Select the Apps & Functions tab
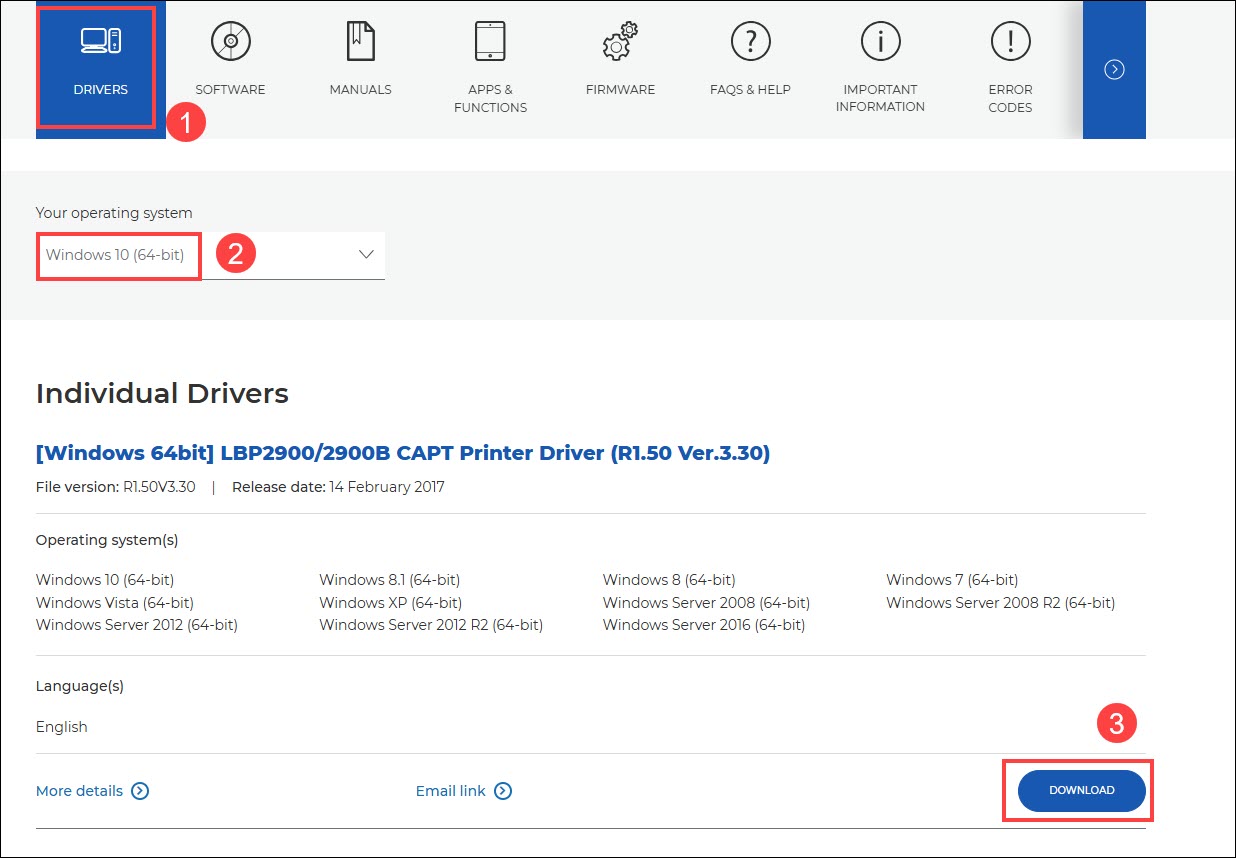Screen dimensions: 1236x858 tap(490, 69)
